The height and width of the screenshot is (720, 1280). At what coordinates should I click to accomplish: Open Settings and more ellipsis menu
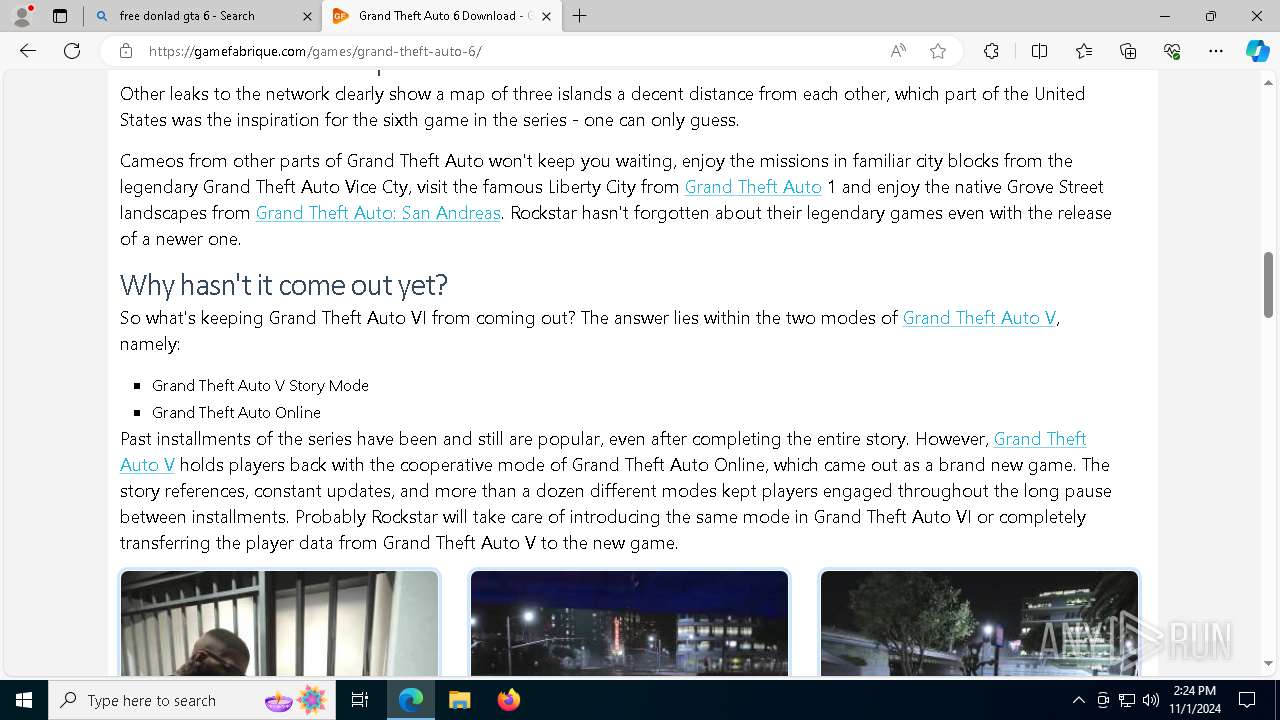[1216, 51]
